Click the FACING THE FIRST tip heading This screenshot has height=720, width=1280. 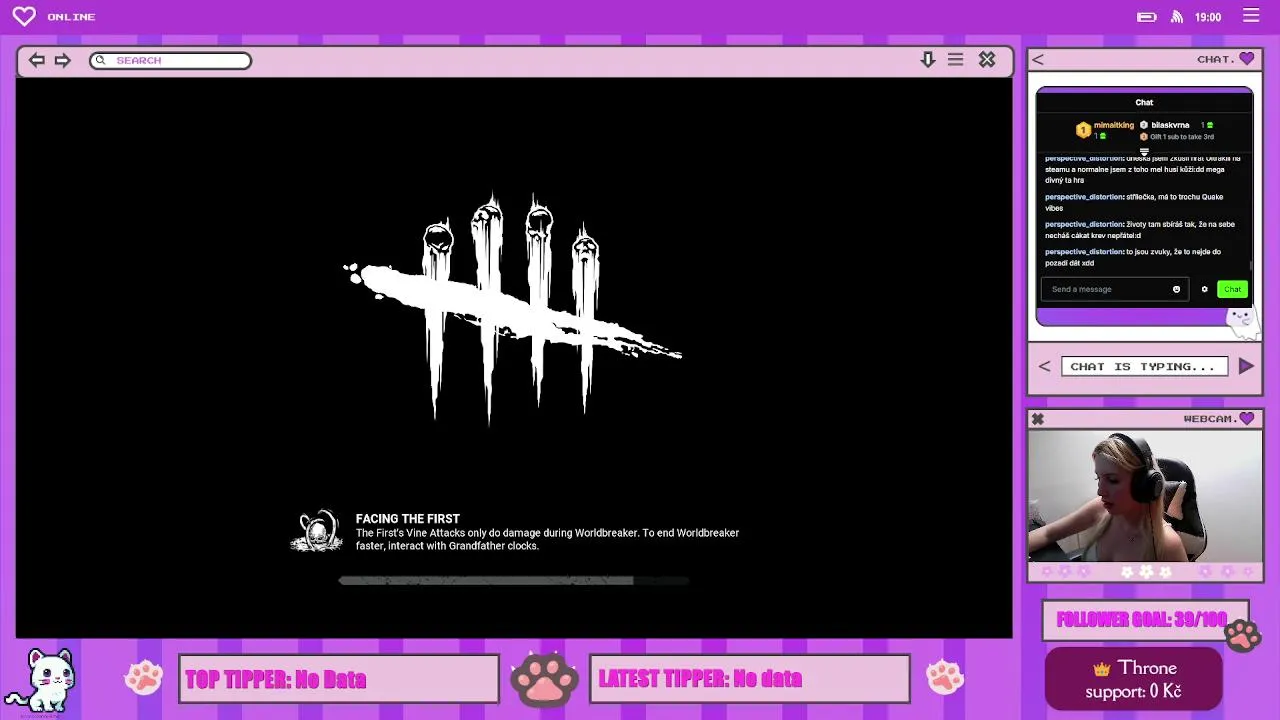(407, 519)
